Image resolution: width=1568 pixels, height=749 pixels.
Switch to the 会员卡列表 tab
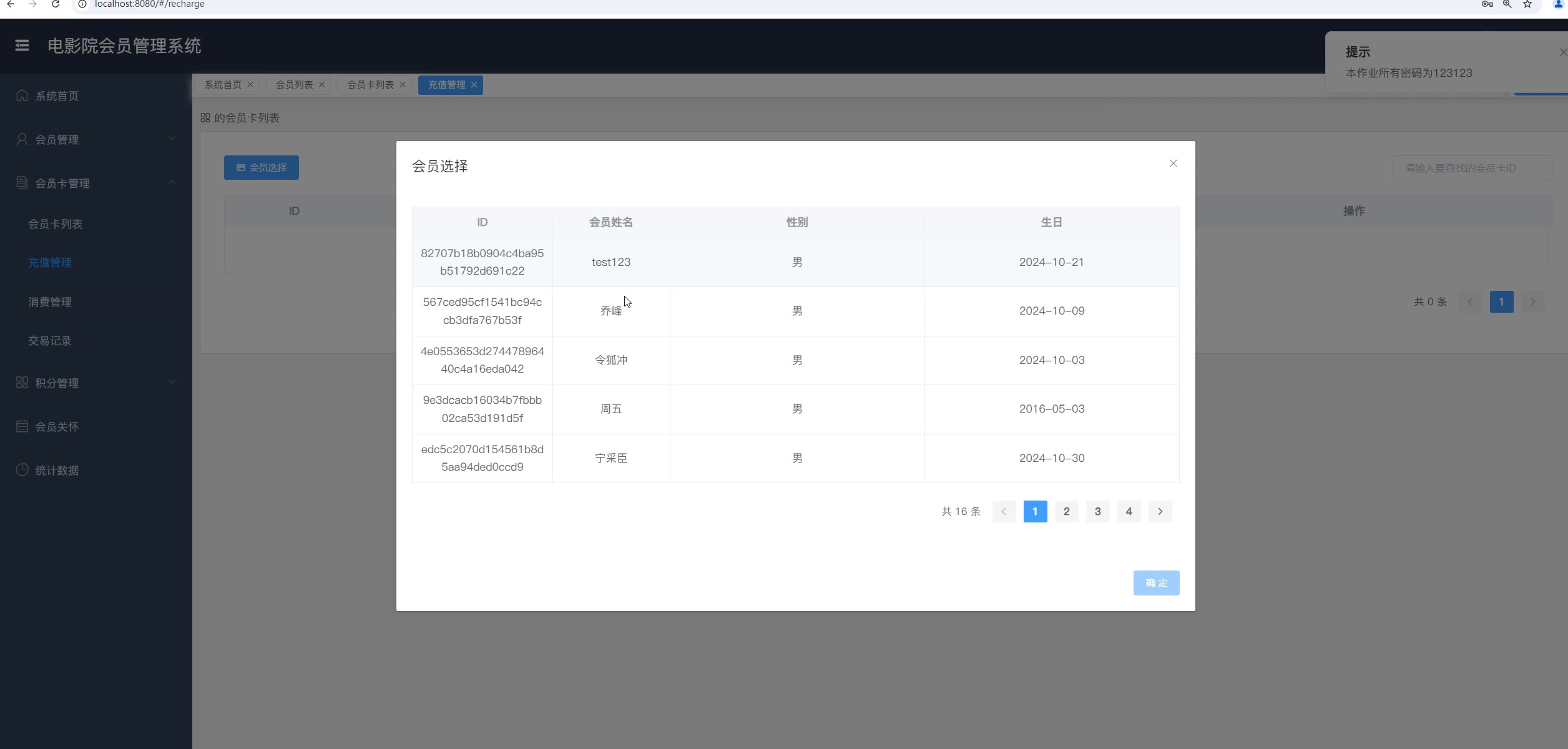coord(370,85)
